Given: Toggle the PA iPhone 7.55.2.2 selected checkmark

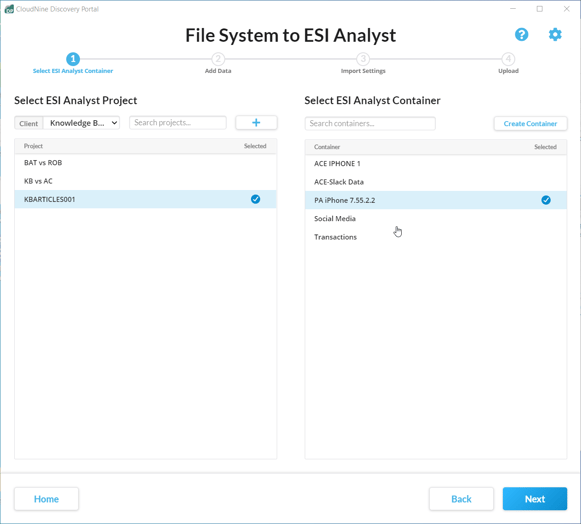Looking at the screenshot, I should [546, 200].
